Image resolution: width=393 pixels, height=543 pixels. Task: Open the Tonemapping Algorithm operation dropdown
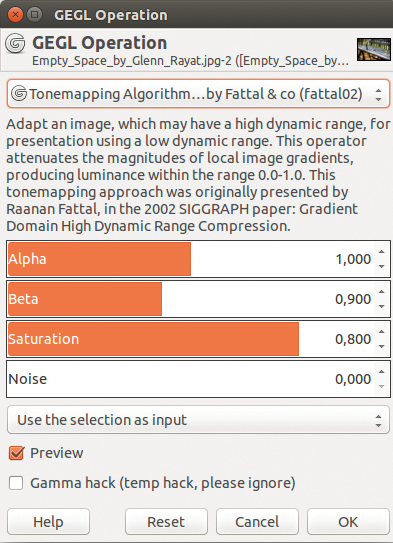198,94
